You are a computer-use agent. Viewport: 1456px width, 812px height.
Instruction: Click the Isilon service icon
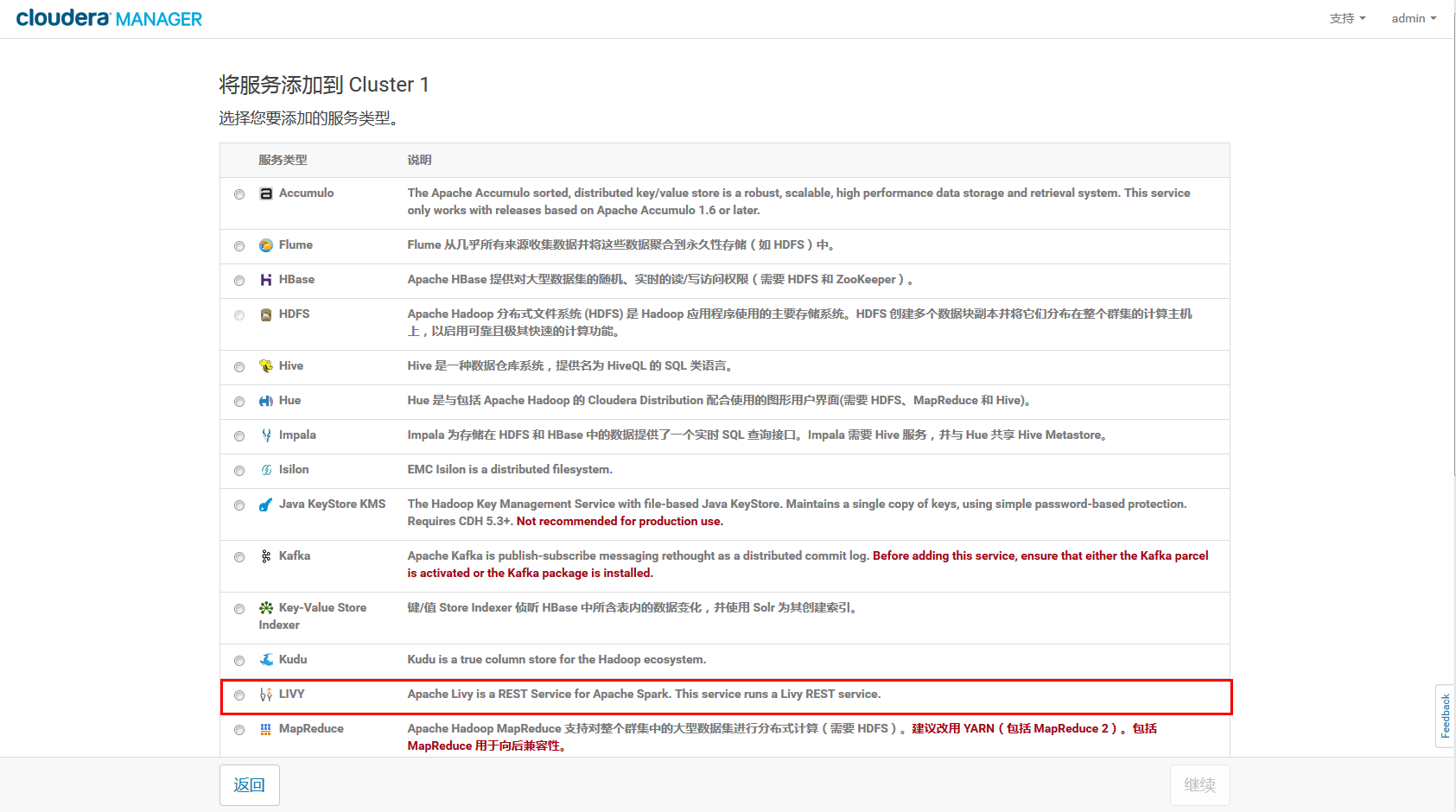tap(266, 470)
